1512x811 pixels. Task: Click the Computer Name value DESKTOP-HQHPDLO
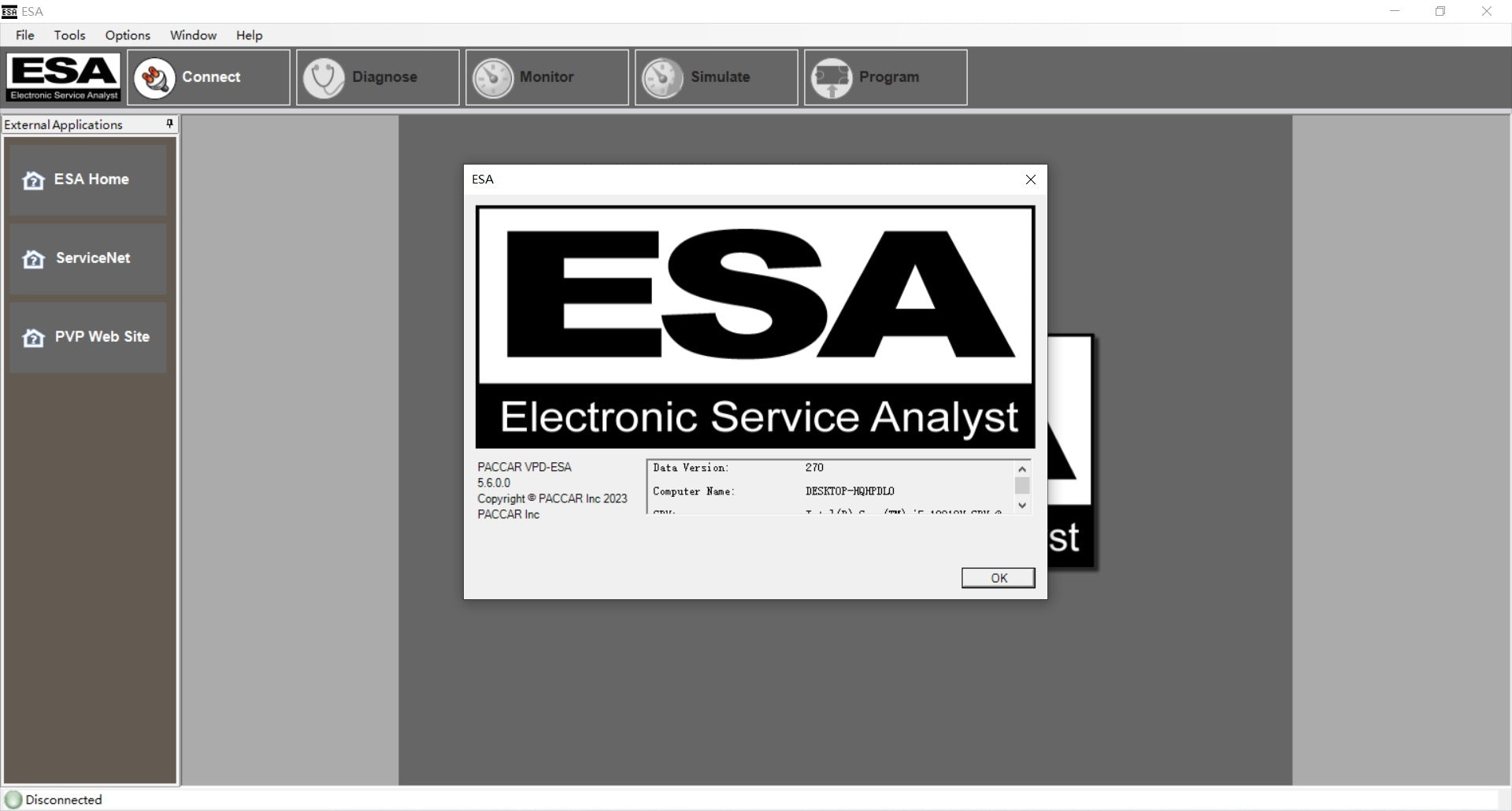pos(850,491)
